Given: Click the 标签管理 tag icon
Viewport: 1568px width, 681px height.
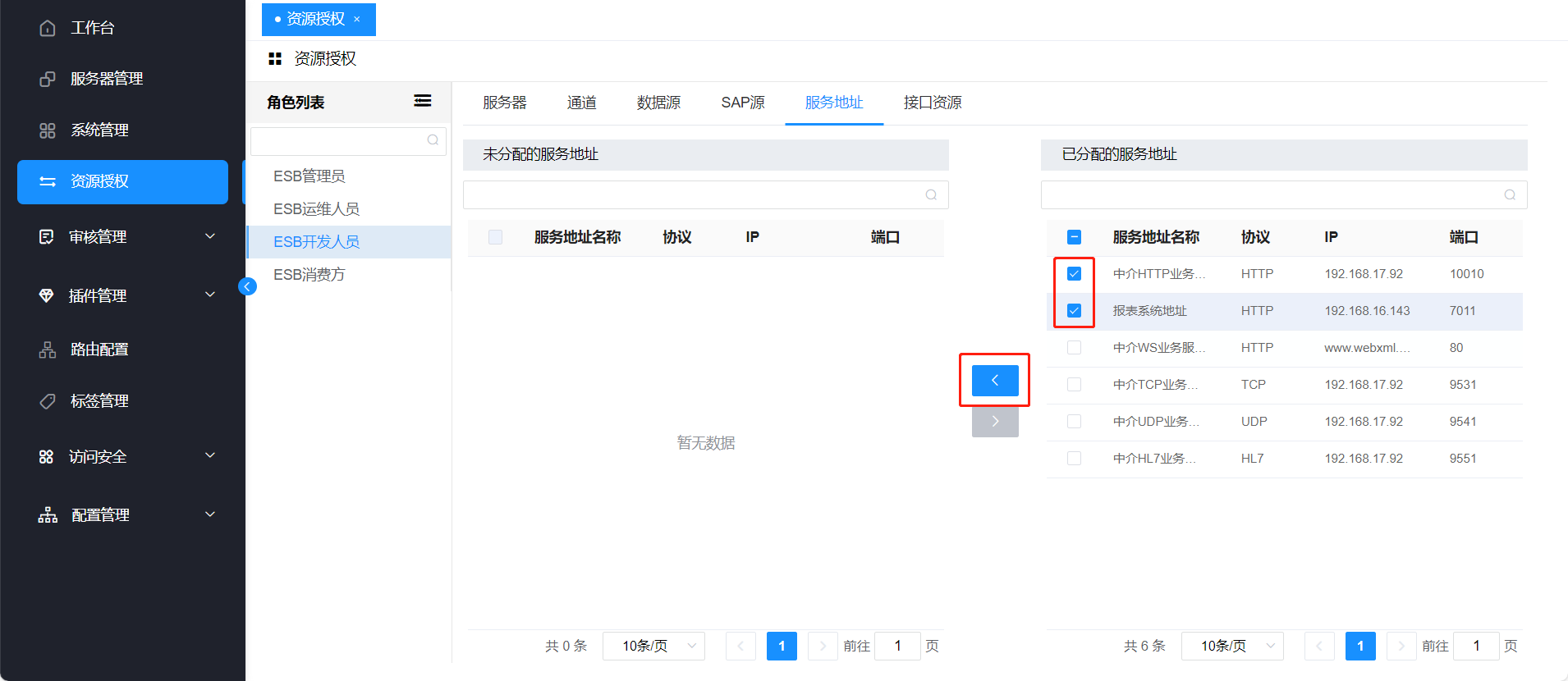Looking at the screenshot, I should point(48,401).
